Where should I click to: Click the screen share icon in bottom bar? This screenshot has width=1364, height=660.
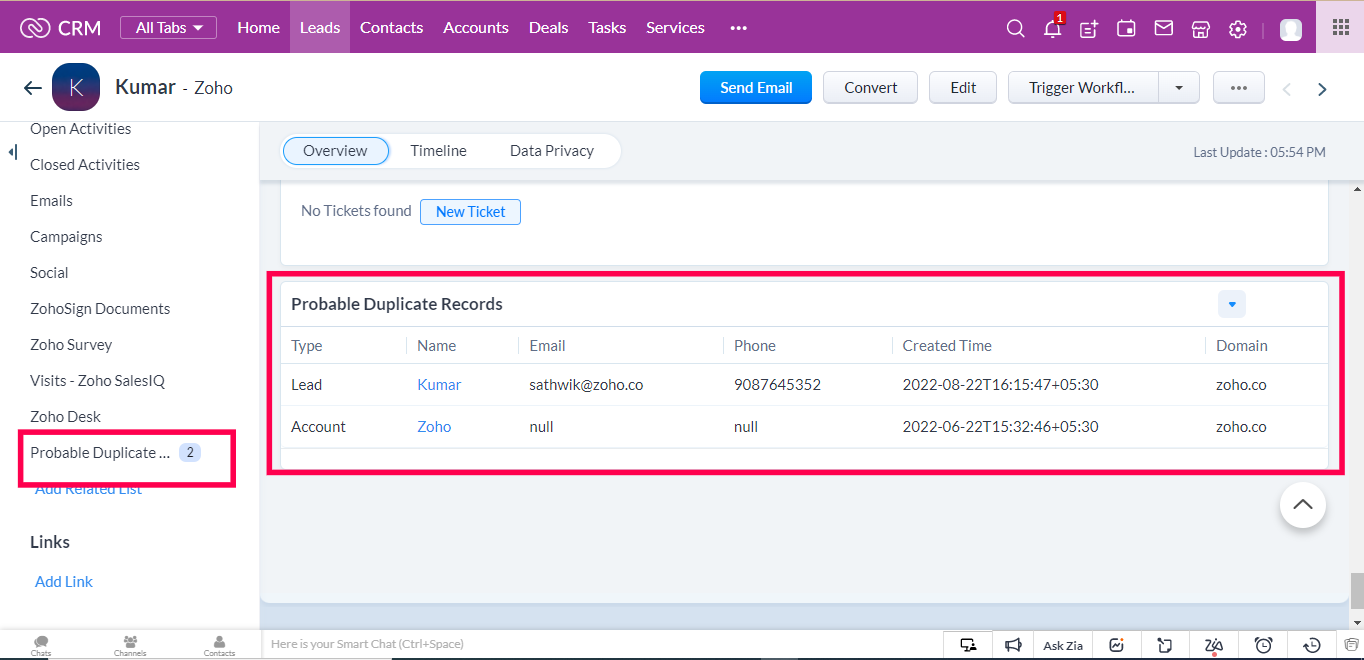pos(968,645)
